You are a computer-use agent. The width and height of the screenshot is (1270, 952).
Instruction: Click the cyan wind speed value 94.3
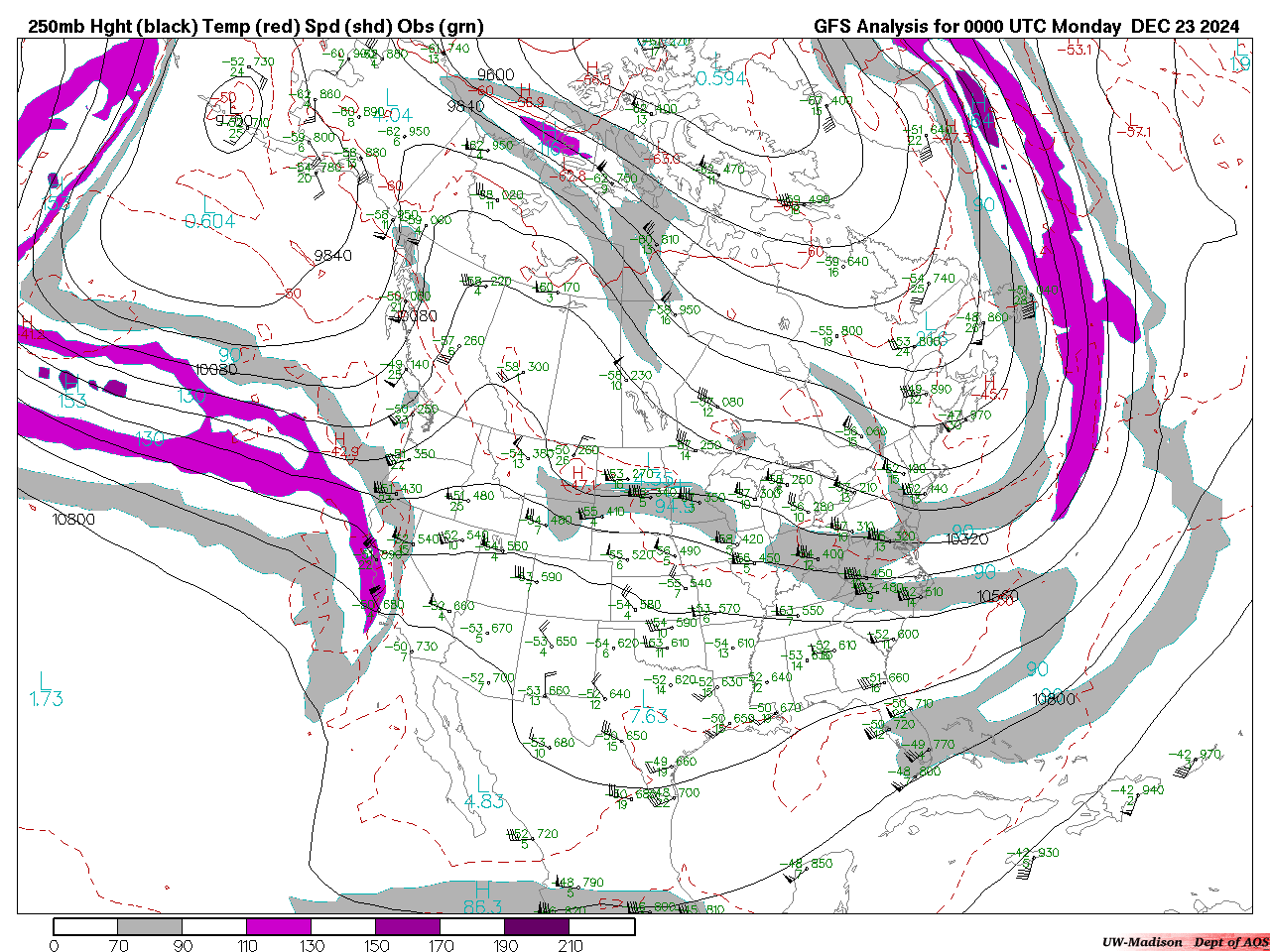[675, 506]
